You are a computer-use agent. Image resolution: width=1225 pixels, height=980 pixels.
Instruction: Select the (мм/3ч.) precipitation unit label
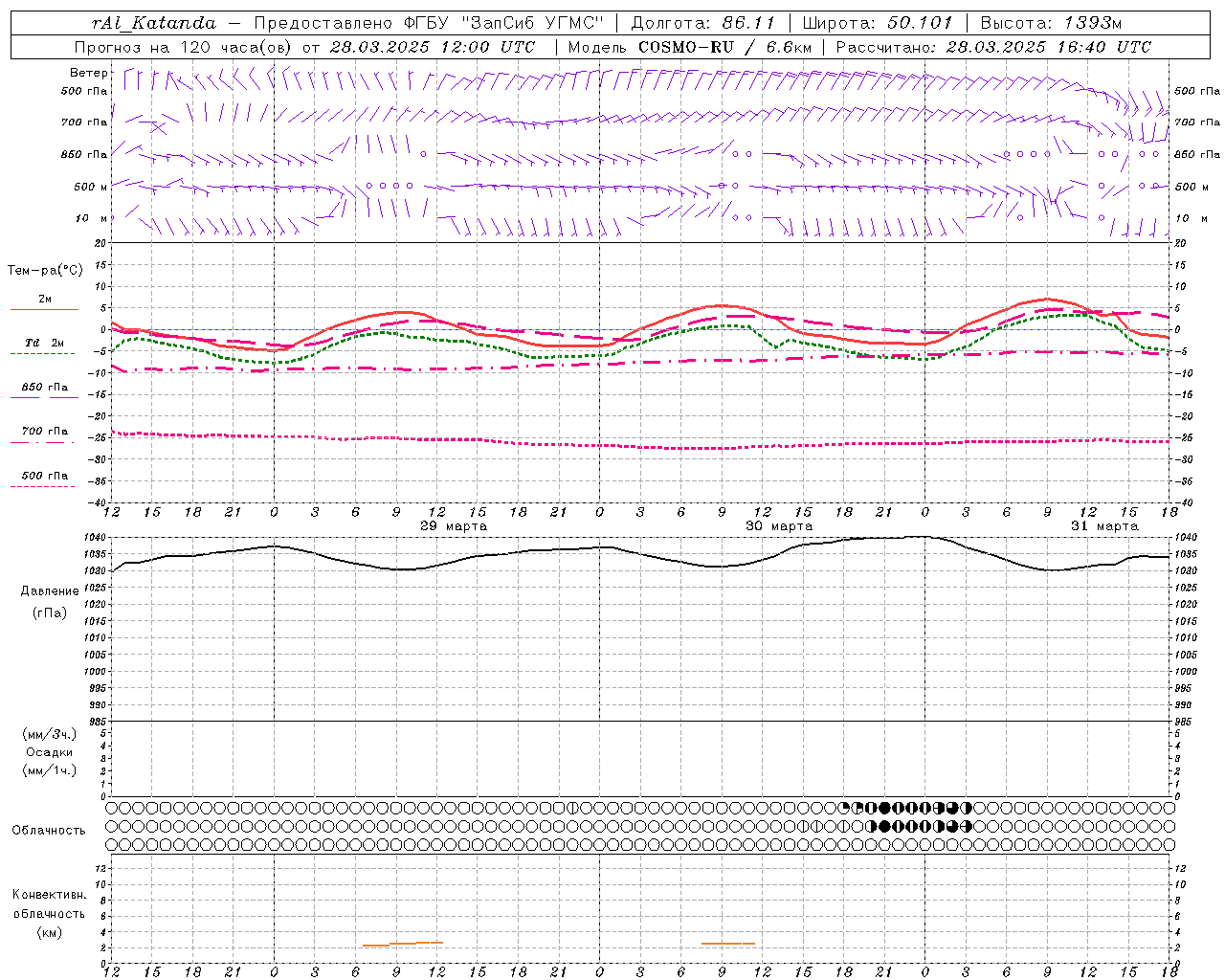pyautogui.click(x=50, y=734)
